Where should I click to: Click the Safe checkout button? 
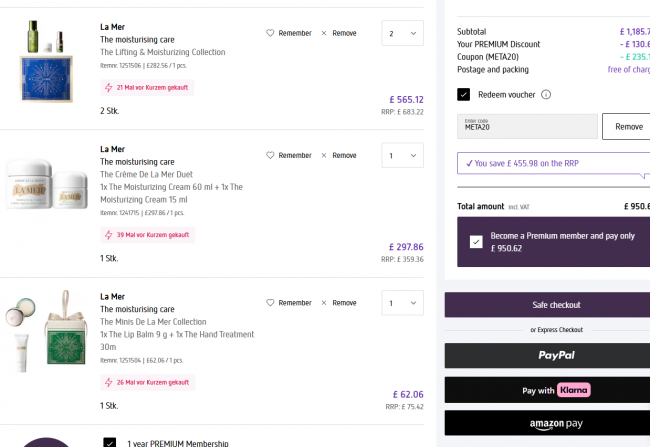[x=556, y=305]
